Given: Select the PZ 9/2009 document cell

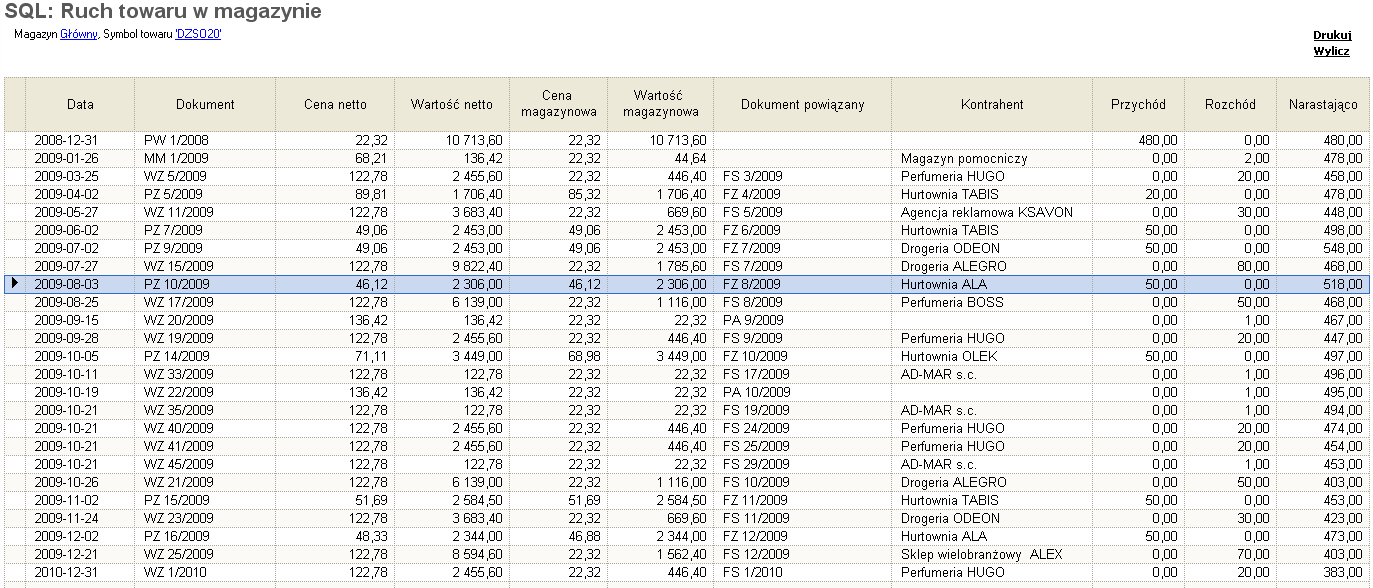Looking at the screenshot, I should 205,248.
